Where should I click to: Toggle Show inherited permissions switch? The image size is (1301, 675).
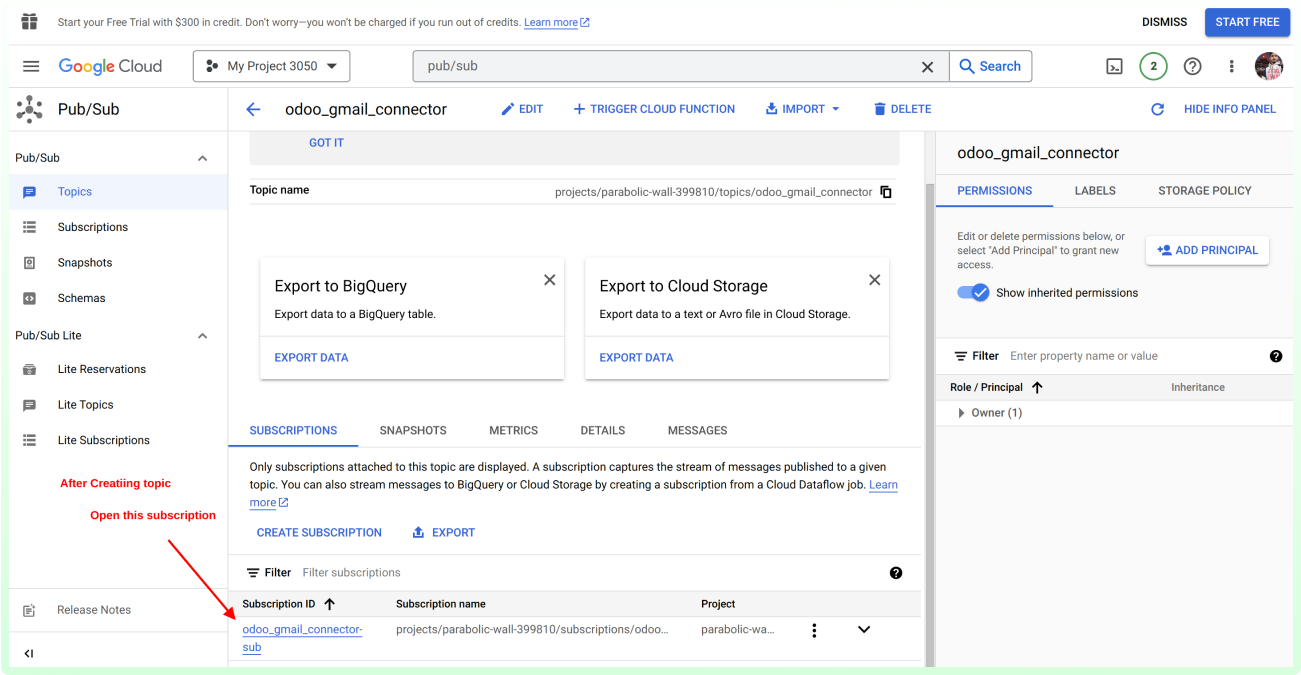pyautogui.click(x=972, y=293)
